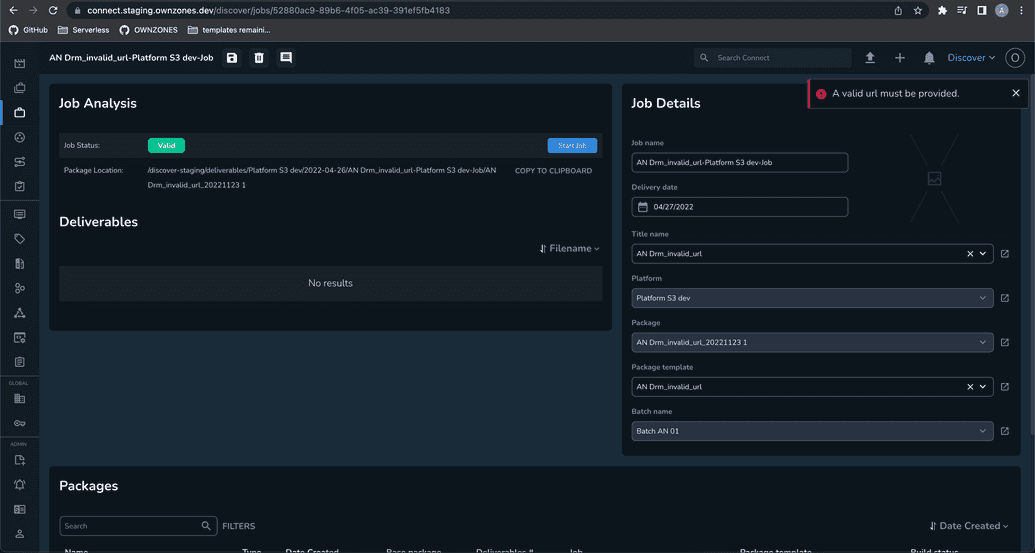Screen dimensions: 1035x553
Task: Open browser extensions puzzle icon
Action: click(942, 11)
